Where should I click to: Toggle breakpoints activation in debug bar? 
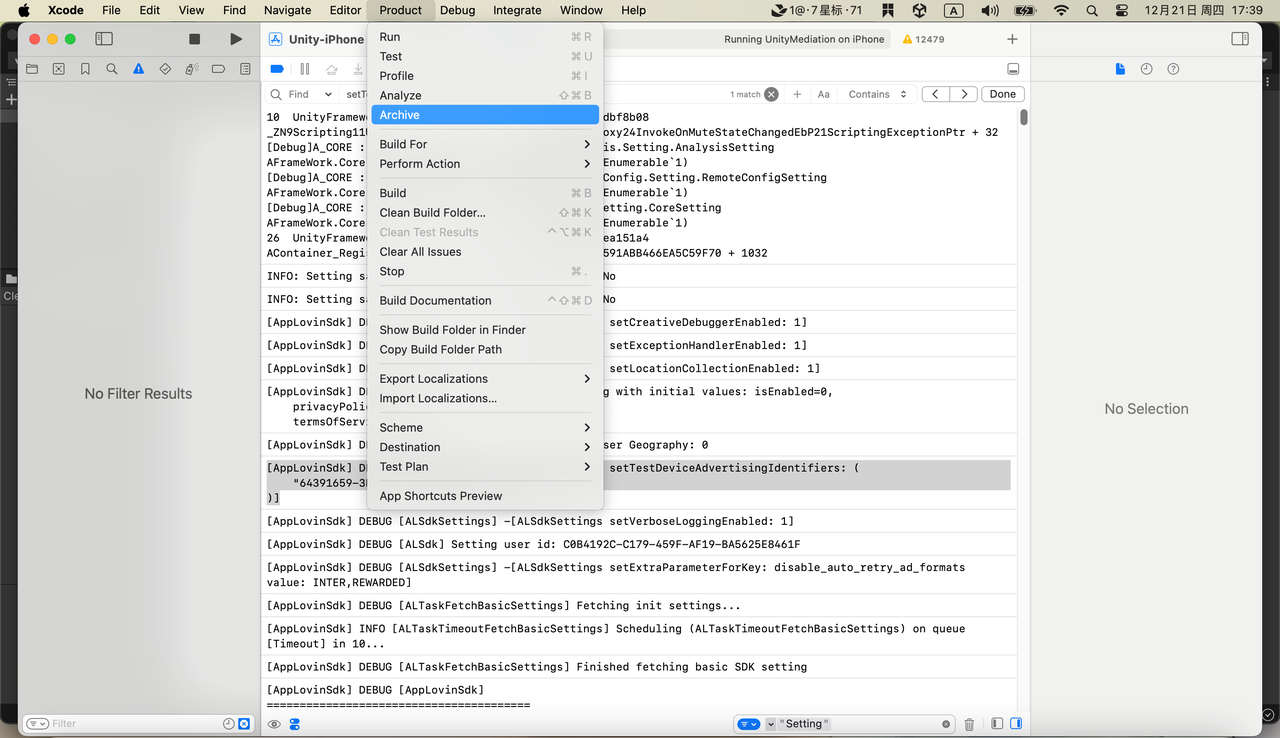[277, 69]
